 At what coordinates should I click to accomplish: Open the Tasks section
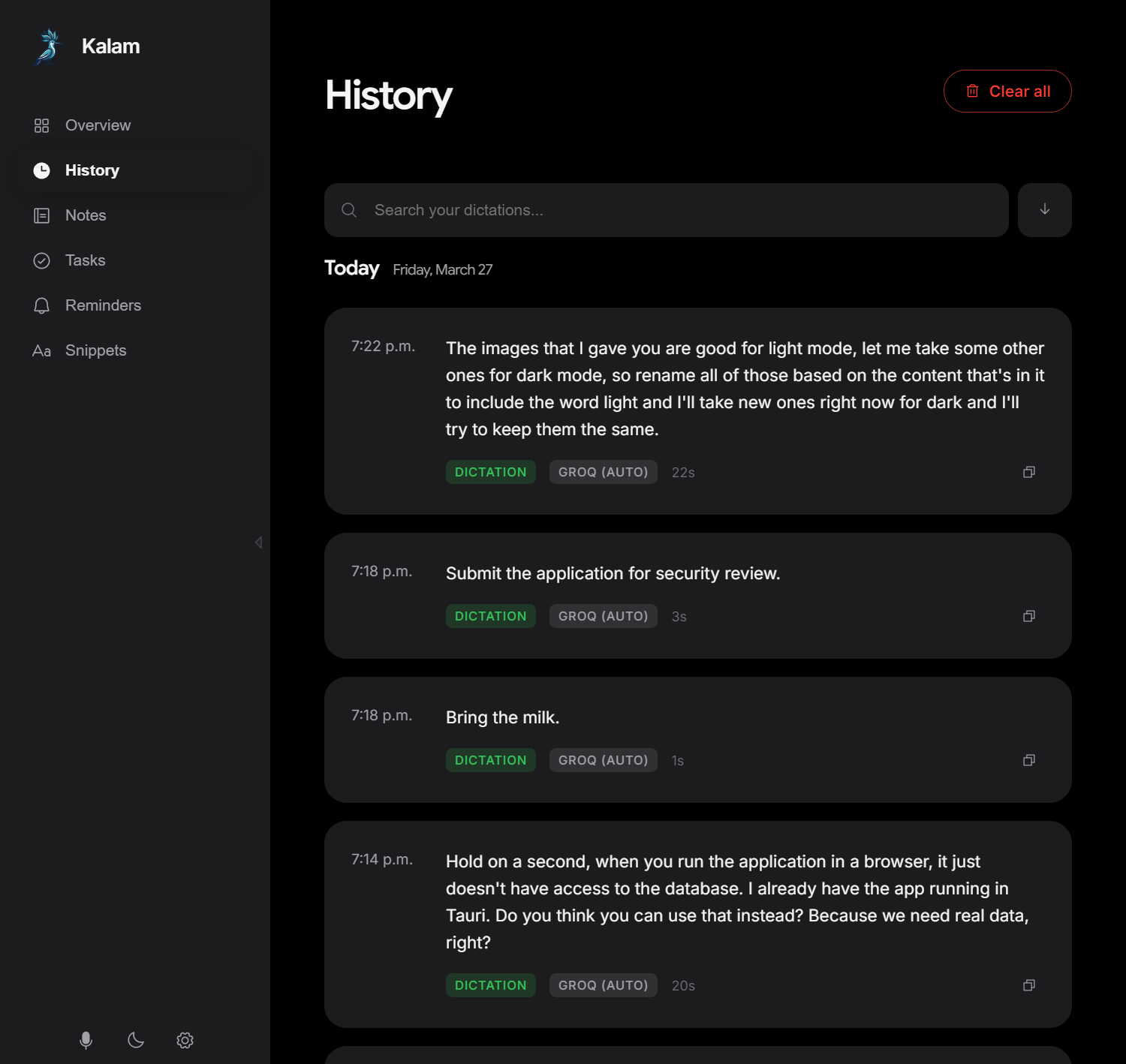pos(135,260)
